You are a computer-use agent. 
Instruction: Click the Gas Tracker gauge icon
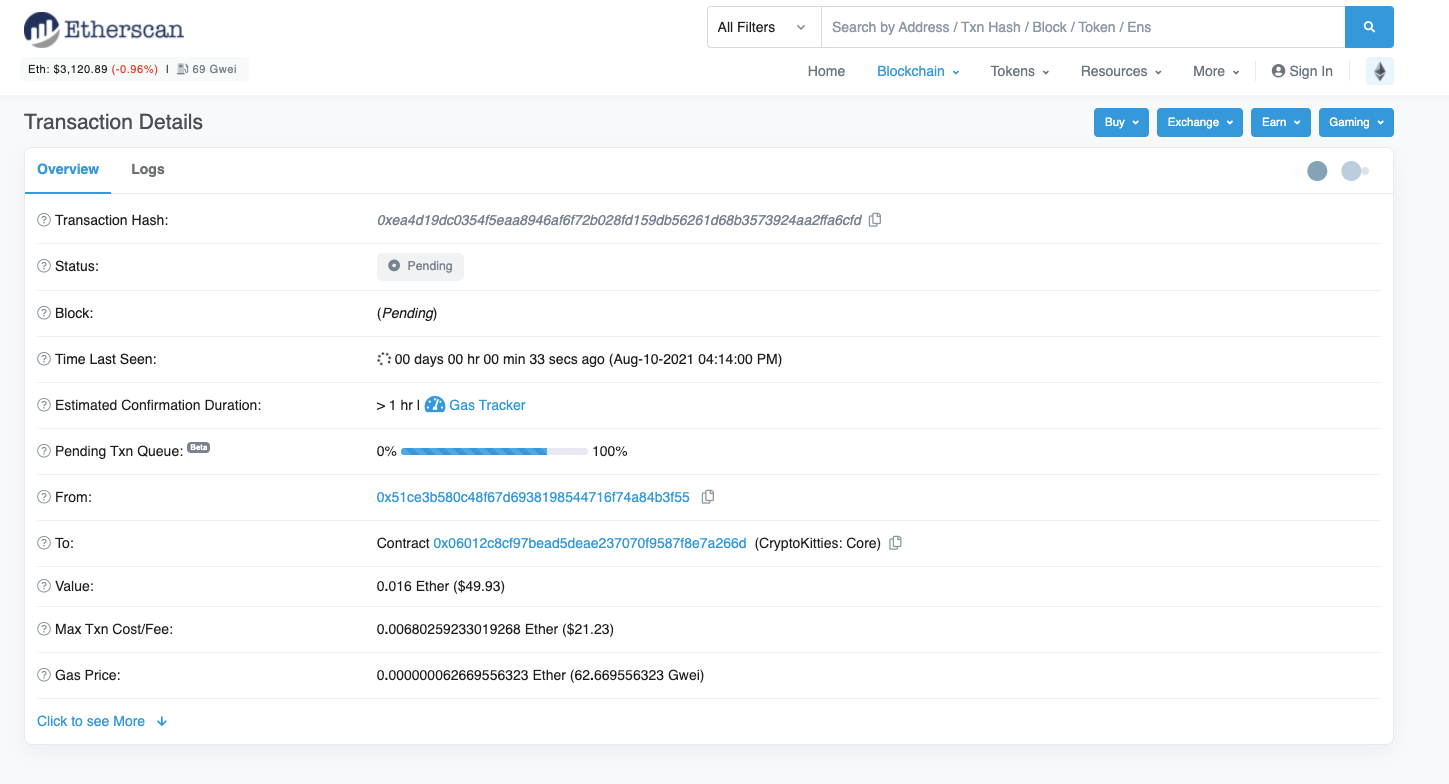pos(435,405)
